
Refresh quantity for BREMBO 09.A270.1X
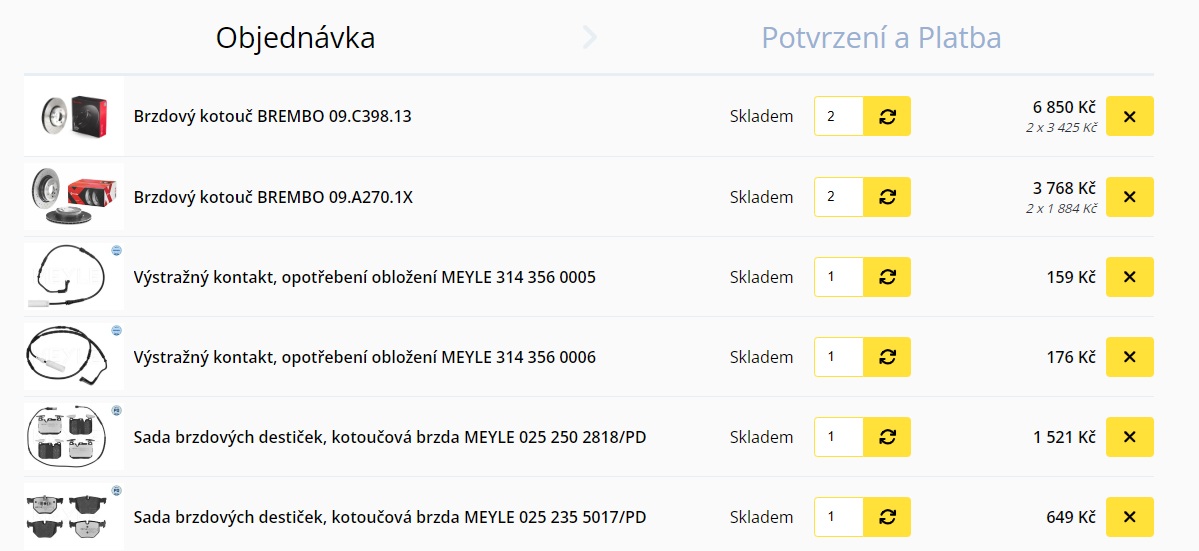tap(887, 197)
